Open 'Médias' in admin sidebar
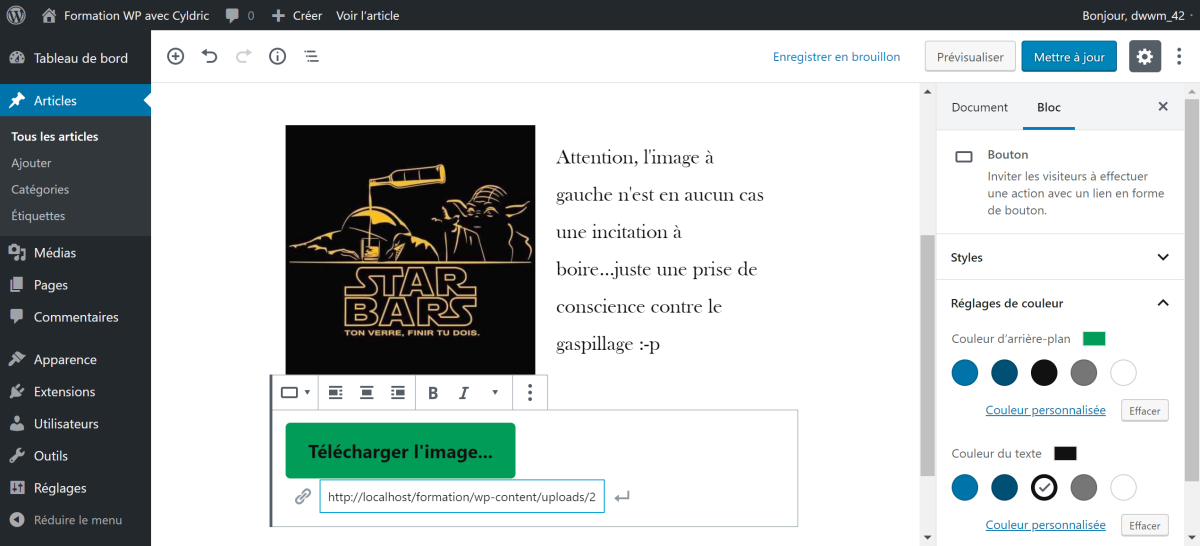 coord(75,253)
